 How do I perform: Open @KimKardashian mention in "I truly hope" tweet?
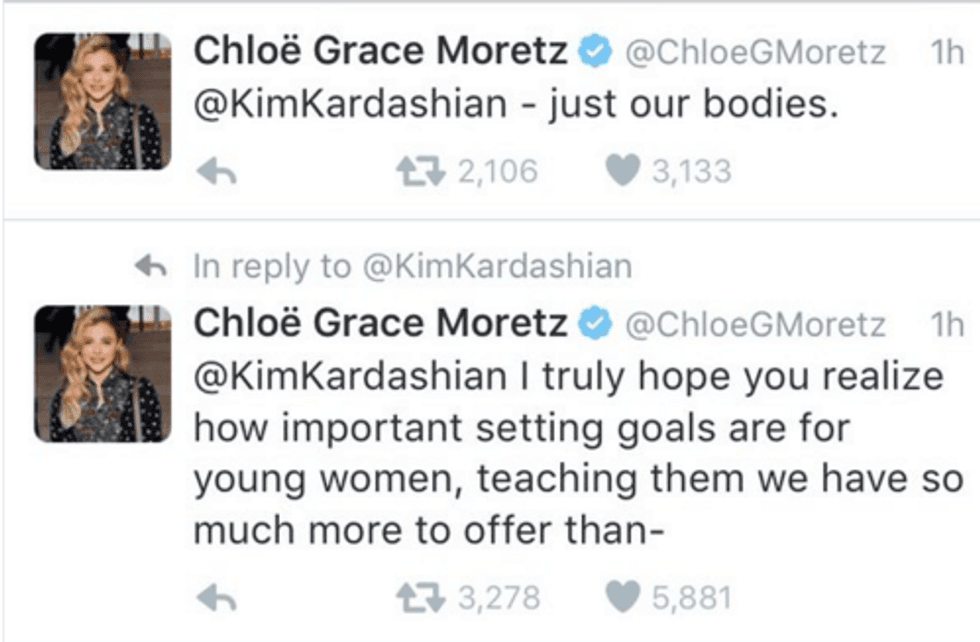(x=350, y=376)
